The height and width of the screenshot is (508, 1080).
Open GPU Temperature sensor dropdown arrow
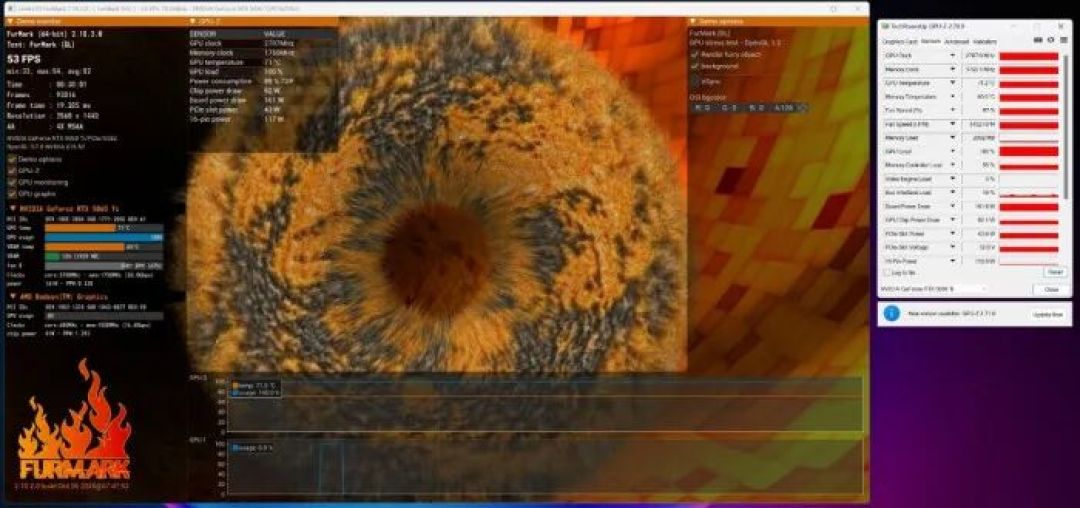click(953, 83)
